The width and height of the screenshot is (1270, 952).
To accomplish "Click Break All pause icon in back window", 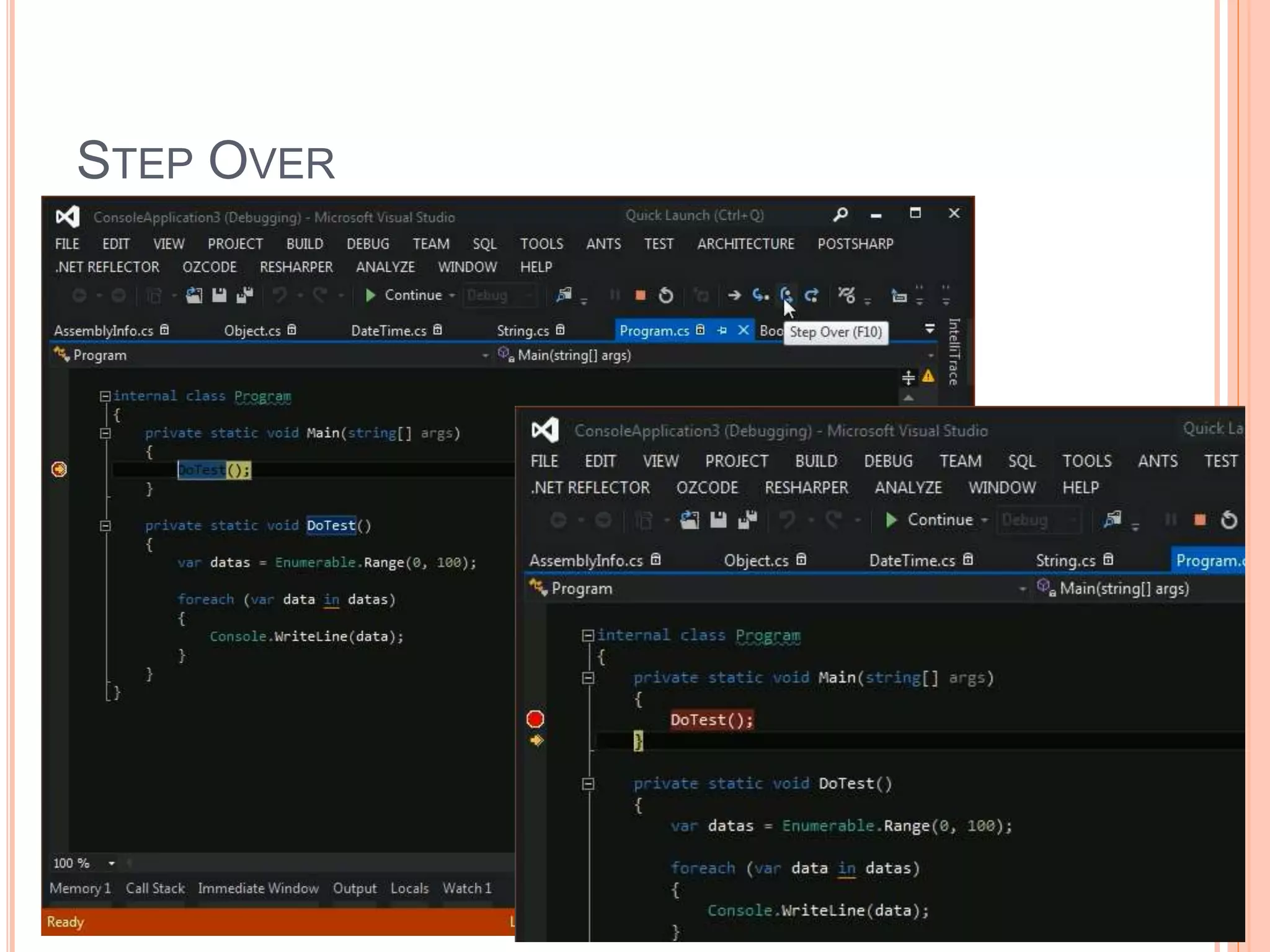I will (x=615, y=295).
